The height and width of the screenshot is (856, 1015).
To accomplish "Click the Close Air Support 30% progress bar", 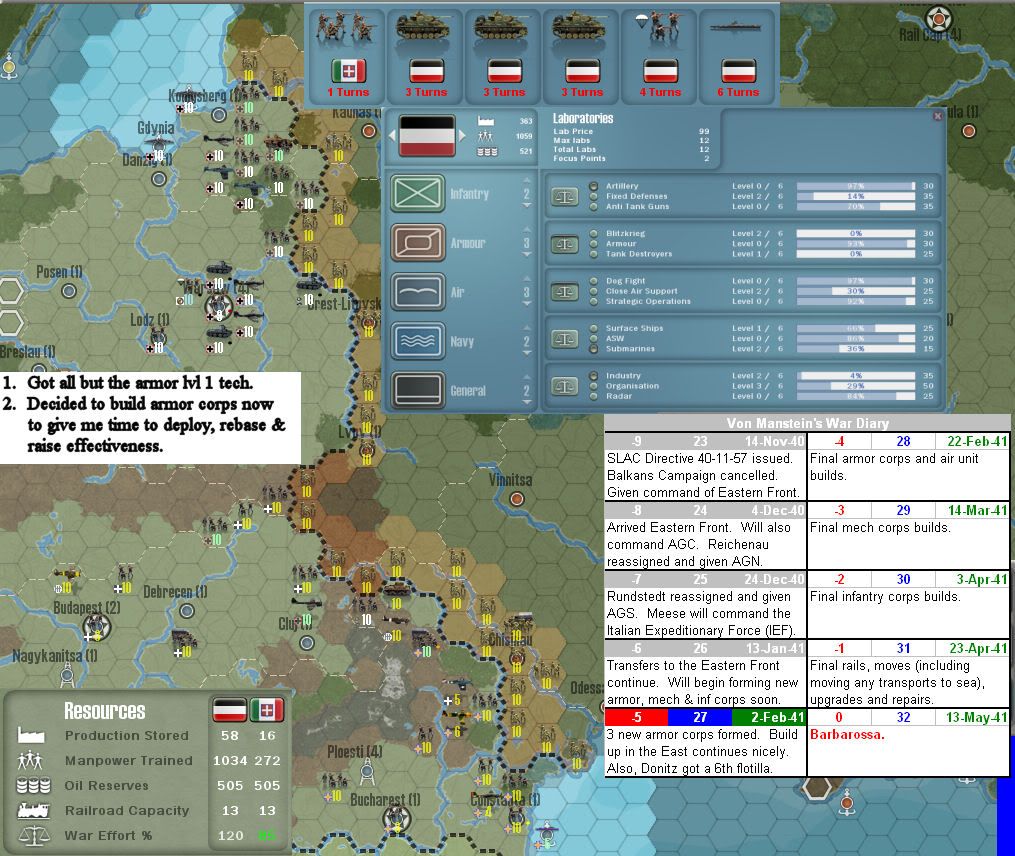I will (856, 291).
